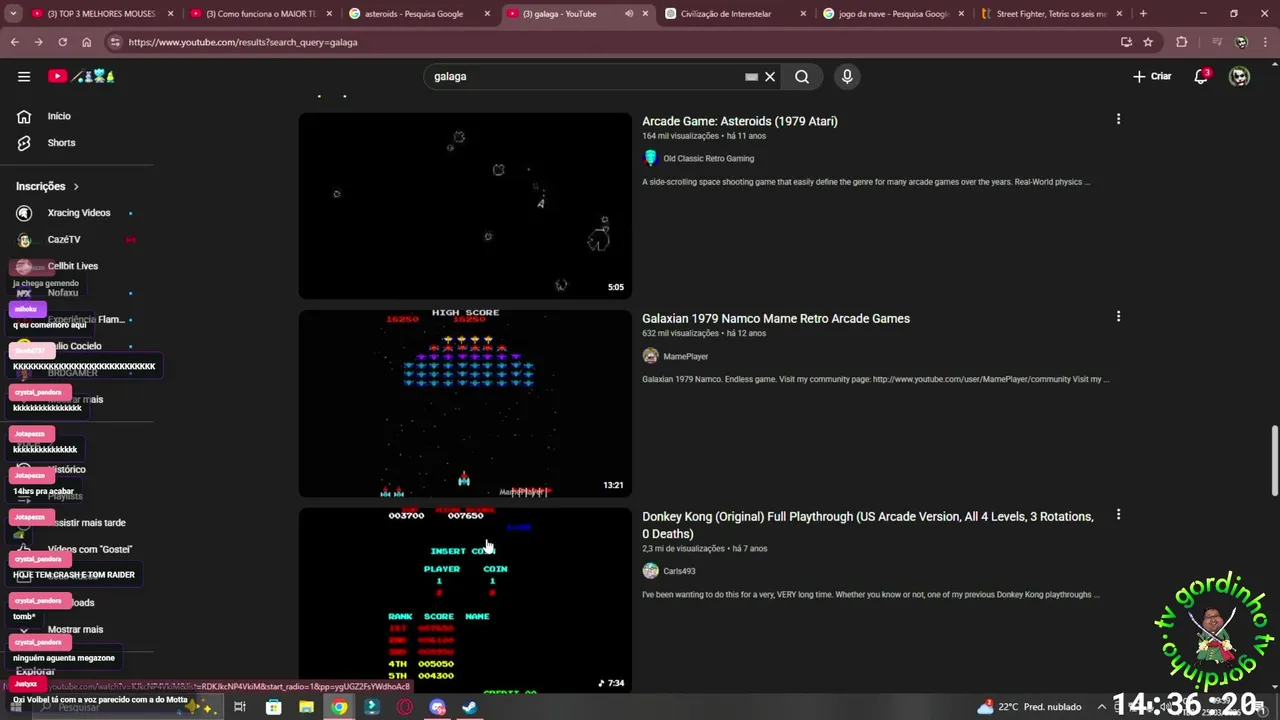Open Old Classic Retro Gaming channel avatar
1280x720 pixels.
pyautogui.click(x=650, y=158)
